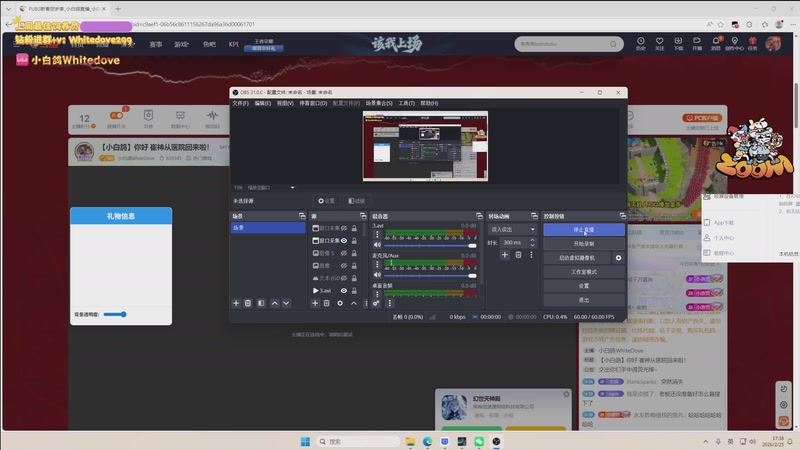Image resolution: width=800 pixels, height=450 pixels.
Task: Increase the transition duration 300 ms stepper
Action: [533, 240]
